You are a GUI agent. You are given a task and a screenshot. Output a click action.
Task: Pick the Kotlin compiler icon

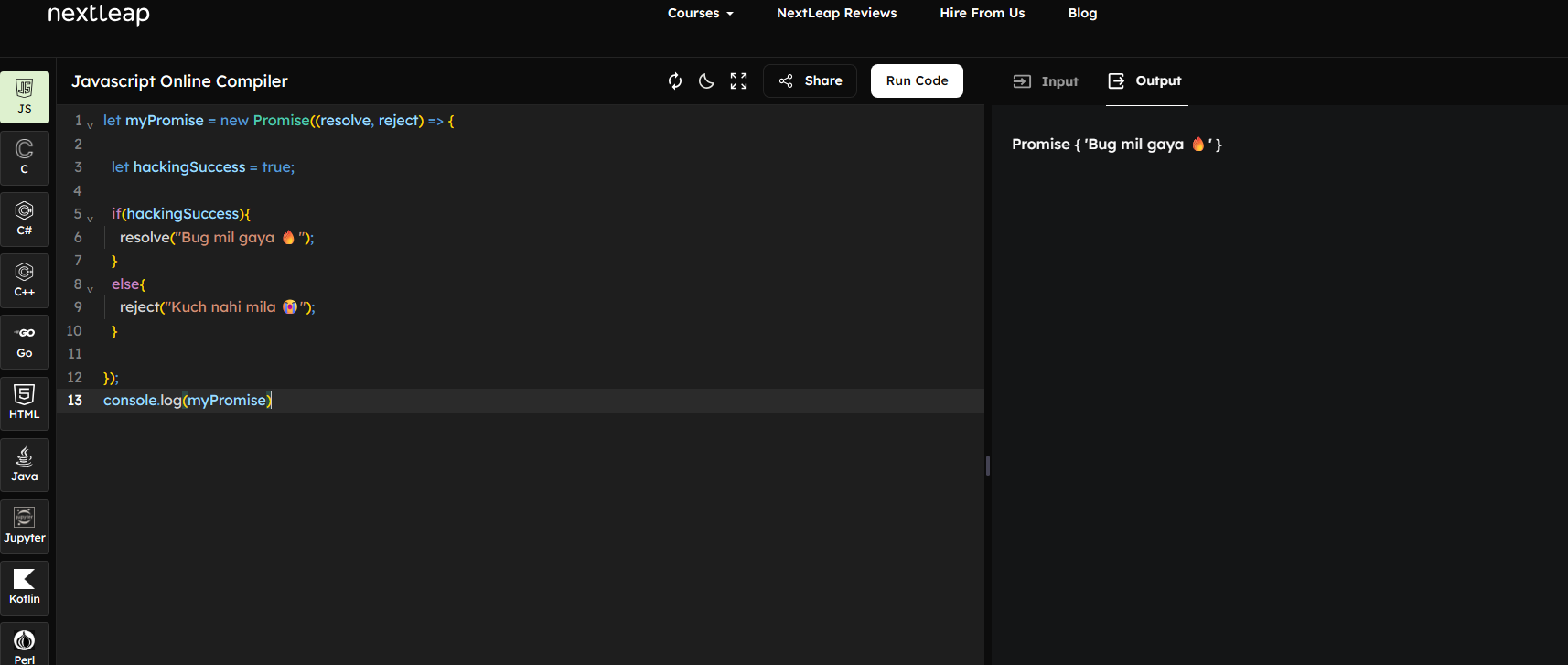pos(25,586)
